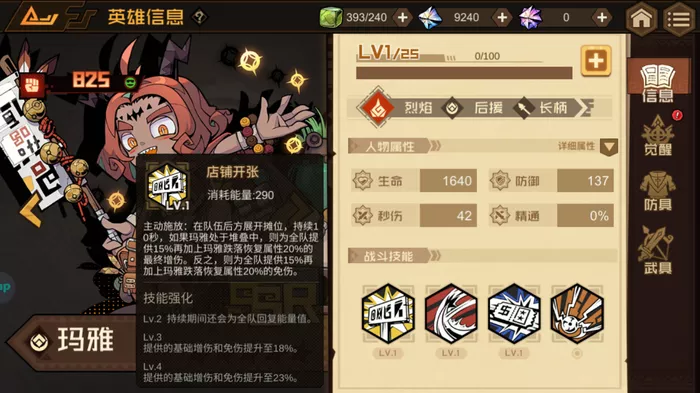The image size is (700, 393).
Task: Open the home screen icon
Action: (x=641, y=18)
